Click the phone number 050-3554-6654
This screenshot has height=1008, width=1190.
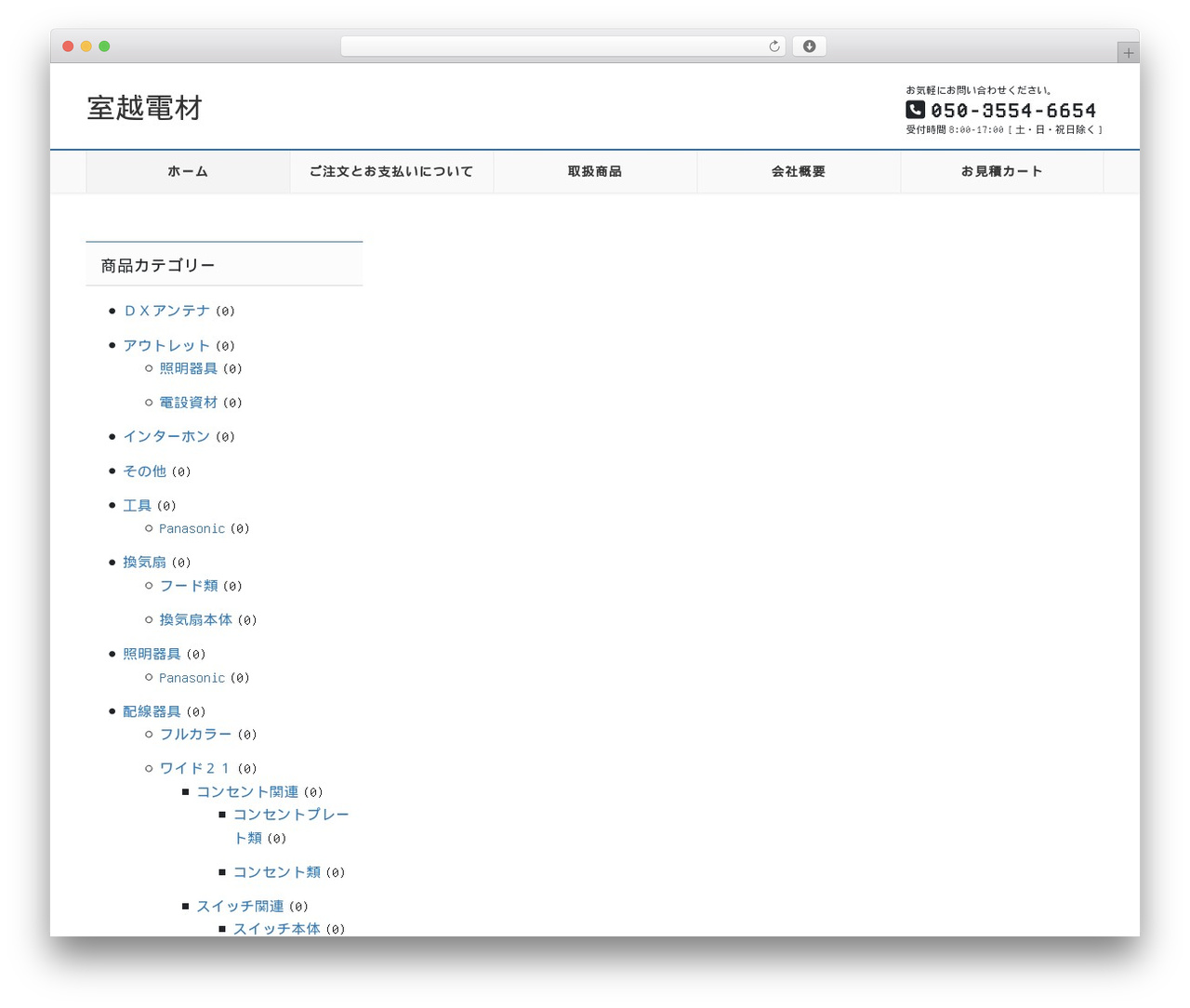click(1013, 111)
